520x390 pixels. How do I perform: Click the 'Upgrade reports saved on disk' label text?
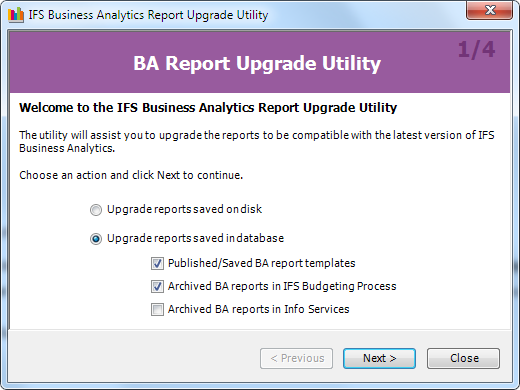pyautogui.click(x=184, y=209)
